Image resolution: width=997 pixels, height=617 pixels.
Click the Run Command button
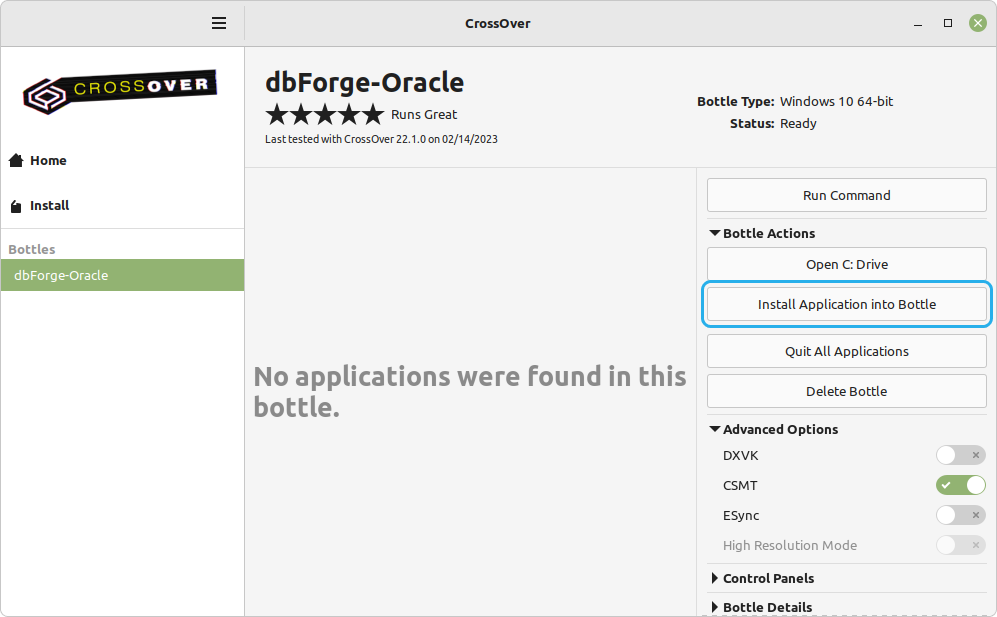846,195
